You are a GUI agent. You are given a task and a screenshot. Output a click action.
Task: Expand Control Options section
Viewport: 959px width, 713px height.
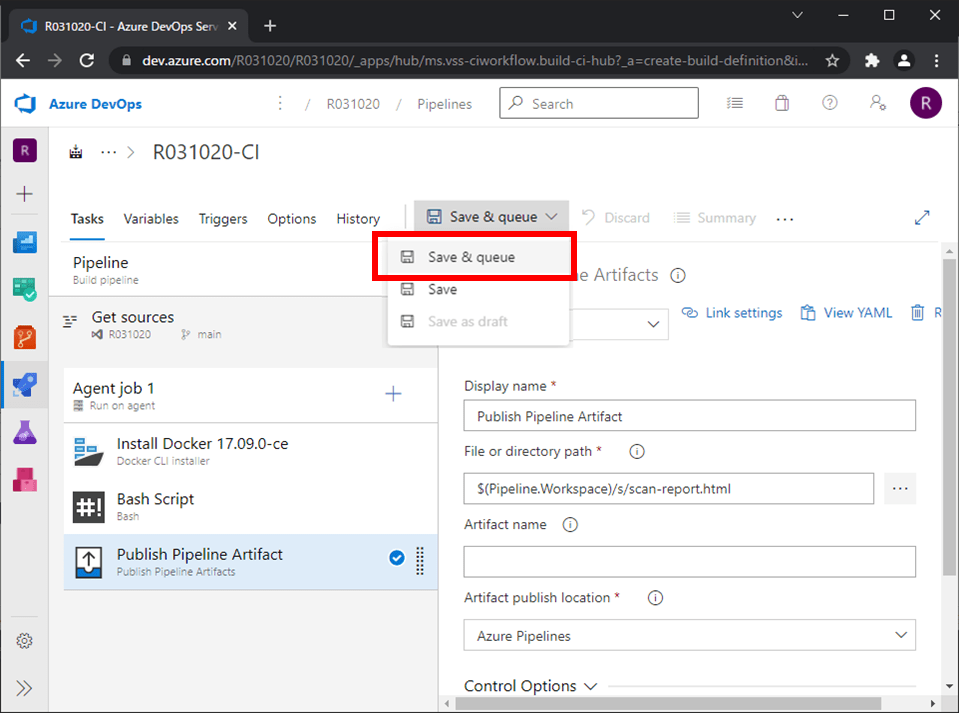click(x=530, y=686)
